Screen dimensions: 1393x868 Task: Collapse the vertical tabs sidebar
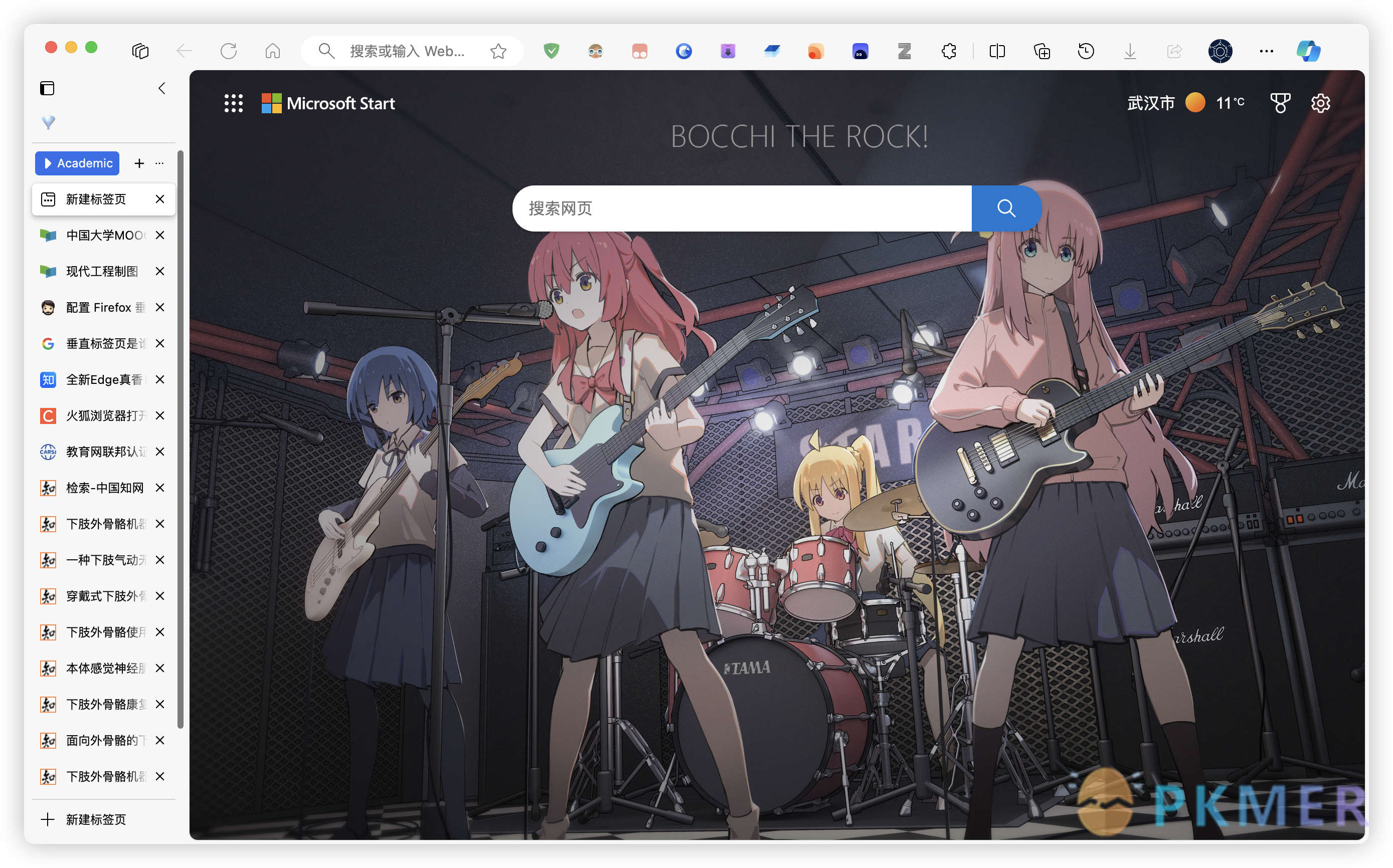162,88
